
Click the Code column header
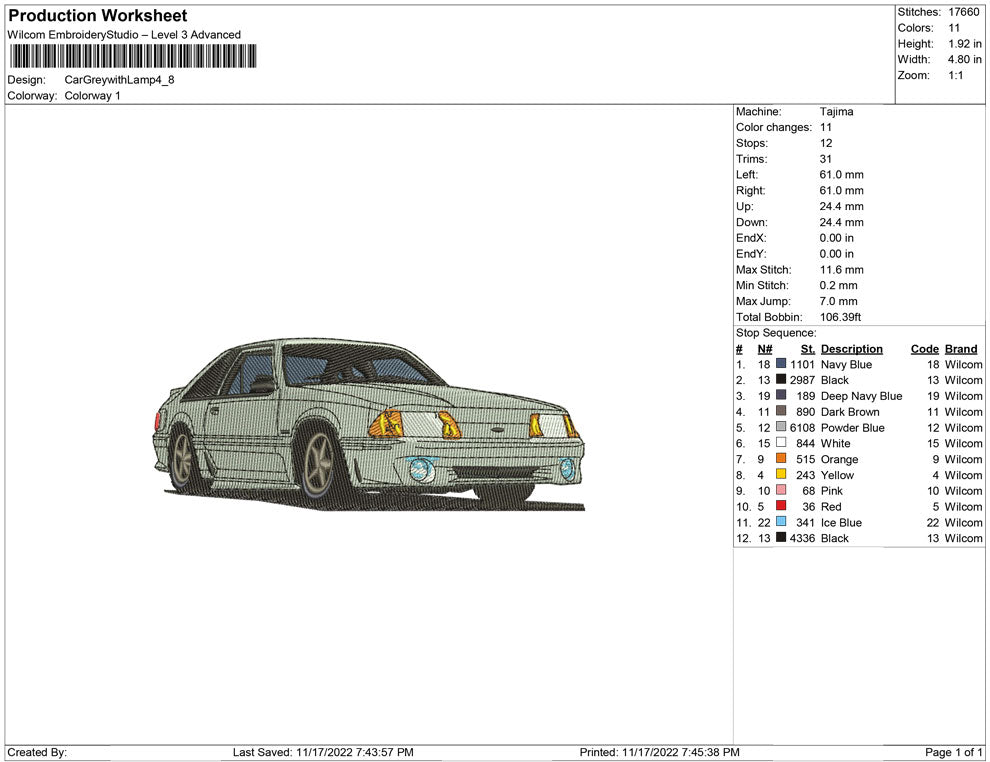click(x=924, y=349)
